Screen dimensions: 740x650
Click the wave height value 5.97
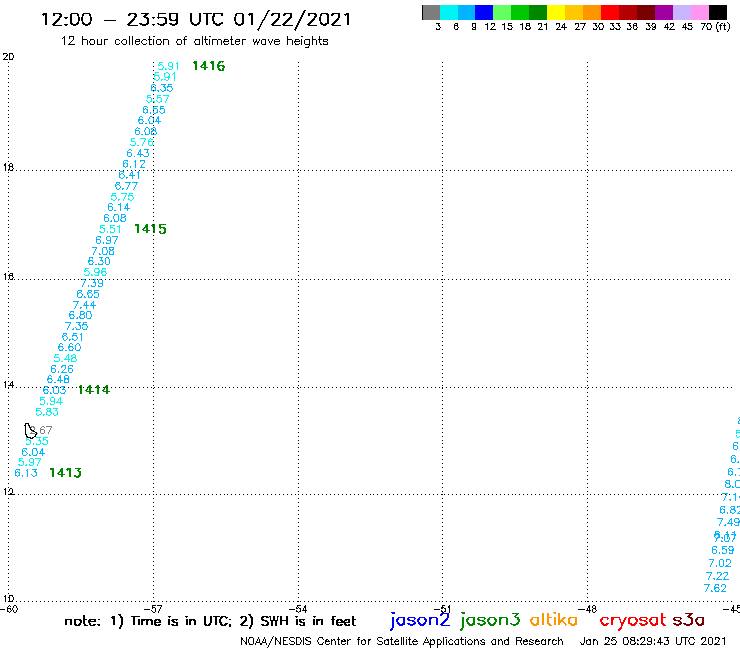click(29, 463)
